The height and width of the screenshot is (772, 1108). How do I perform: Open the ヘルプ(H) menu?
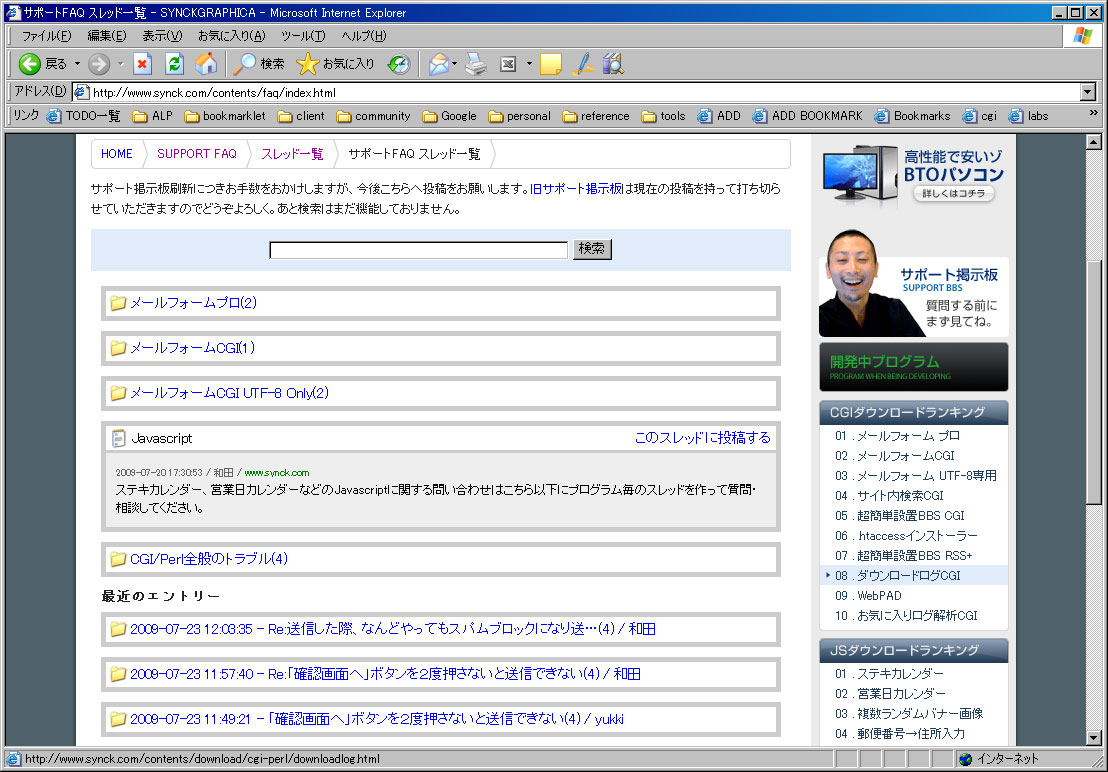coord(364,36)
